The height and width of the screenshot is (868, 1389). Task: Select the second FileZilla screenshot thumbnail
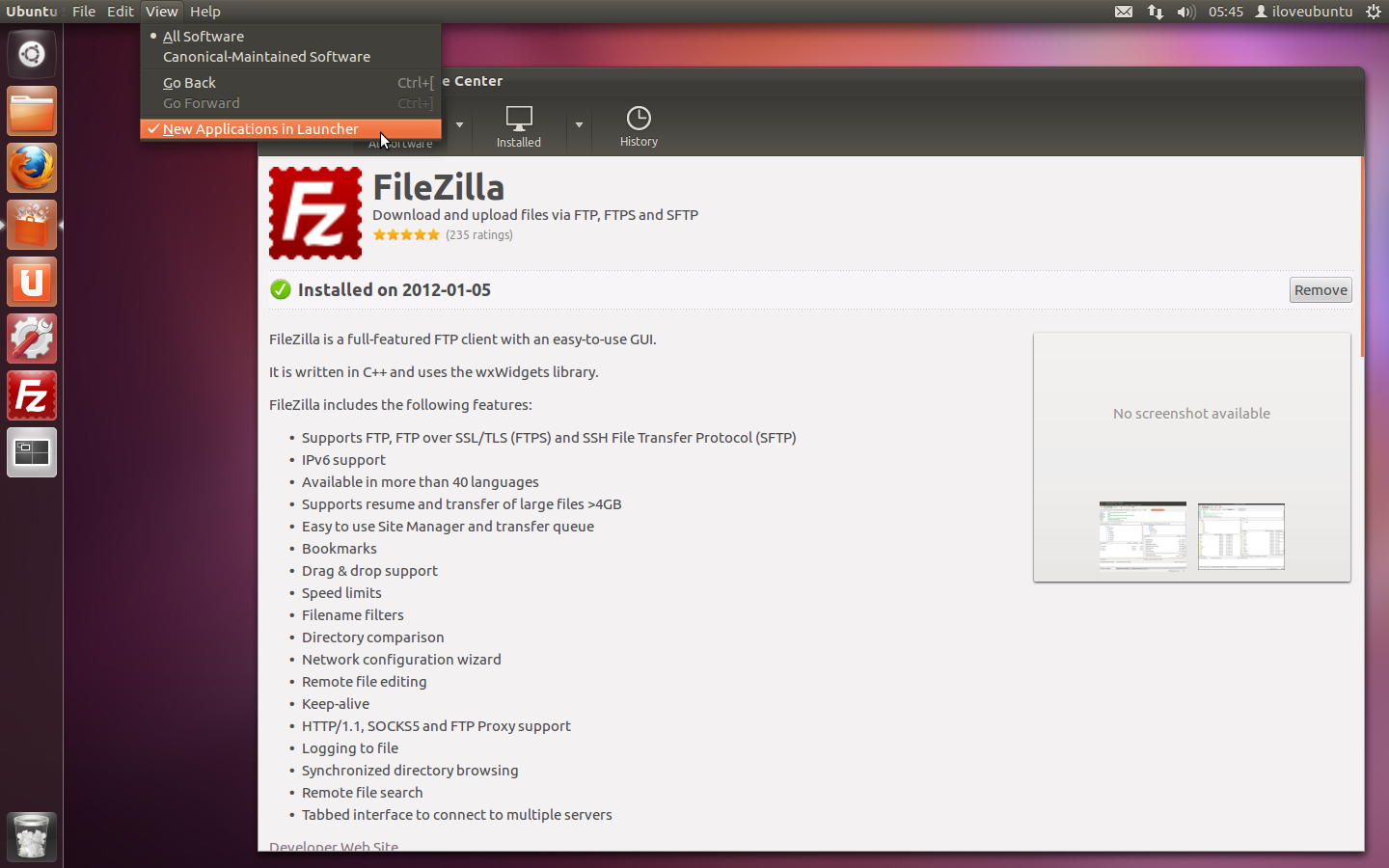(x=1241, y=536)
